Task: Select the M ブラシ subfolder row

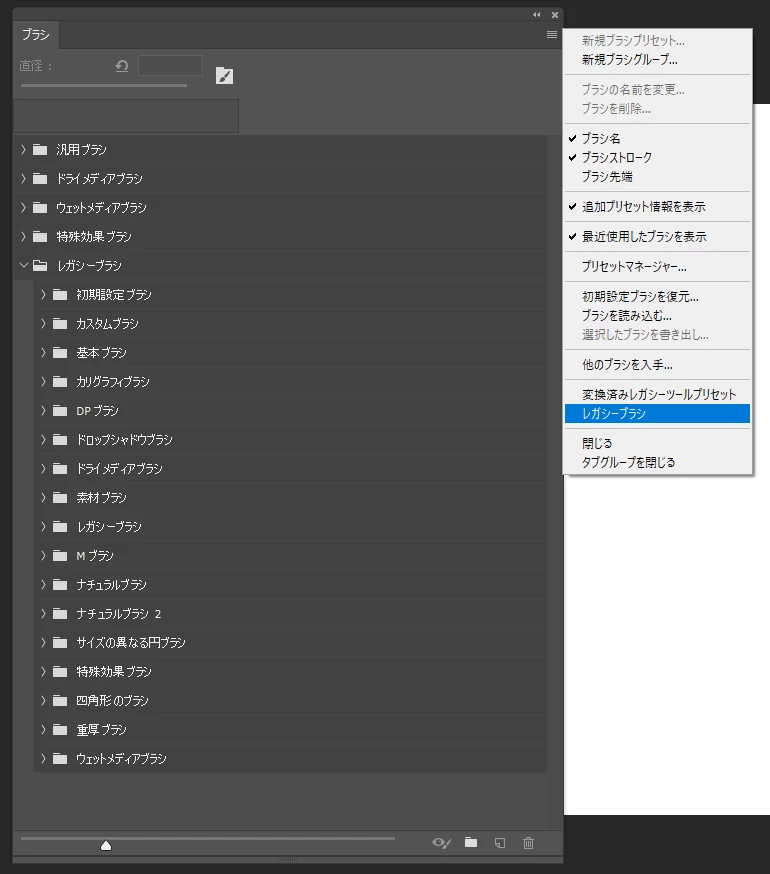Action: point(290,555)
